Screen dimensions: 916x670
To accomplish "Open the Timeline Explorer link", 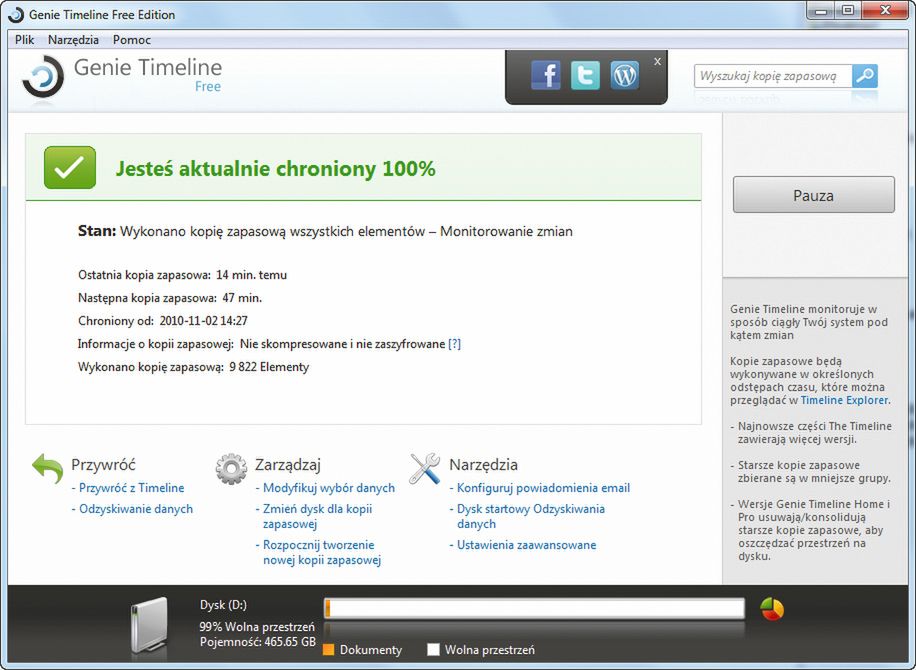I will [x=844, y=400].
